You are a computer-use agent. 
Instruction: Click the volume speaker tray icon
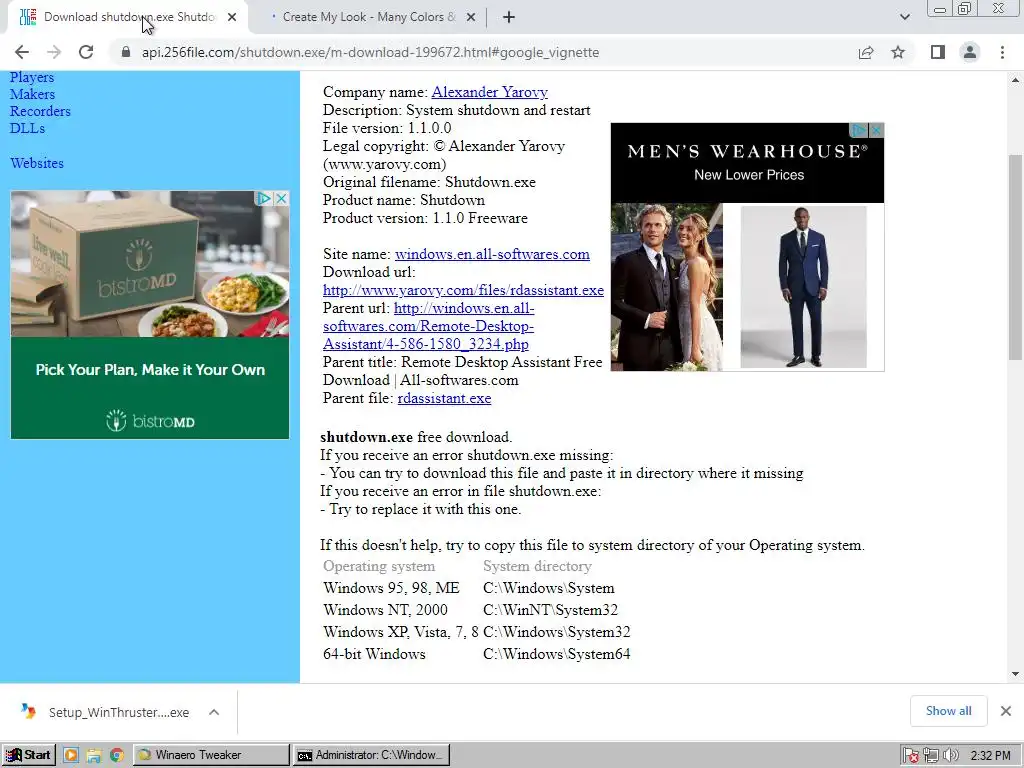(x=950, y=756)
